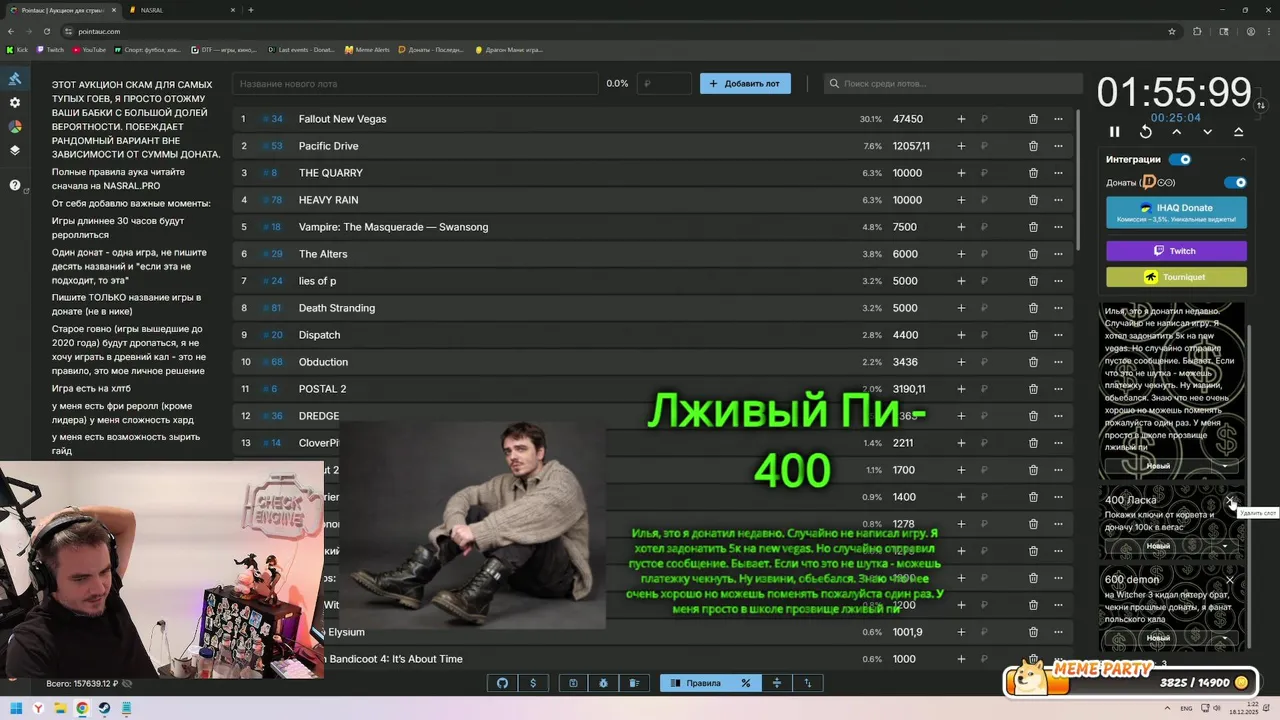Click Новый on 400 Ласка donation
1280x720 pixels.
pyautogui.click(x=1158, y=546)
